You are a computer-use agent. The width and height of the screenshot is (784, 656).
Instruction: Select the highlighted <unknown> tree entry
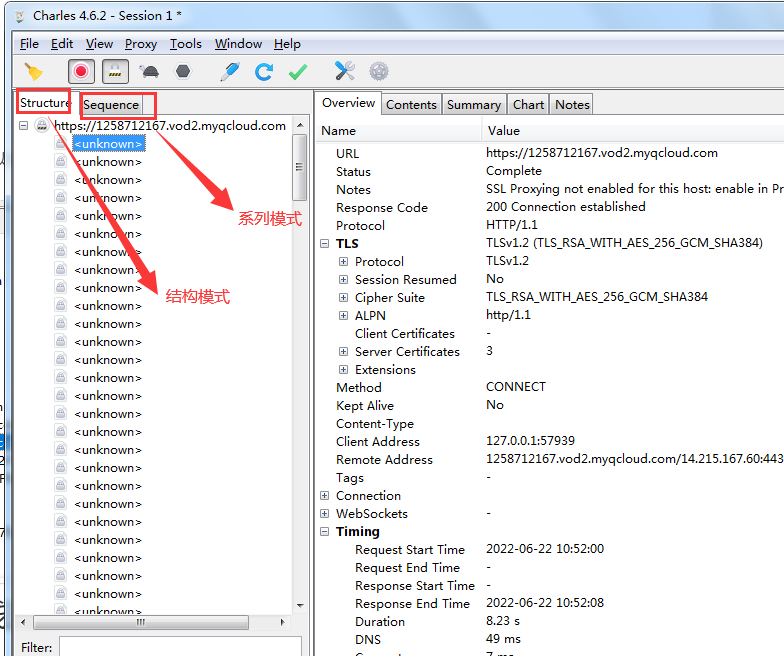(109, 144)
